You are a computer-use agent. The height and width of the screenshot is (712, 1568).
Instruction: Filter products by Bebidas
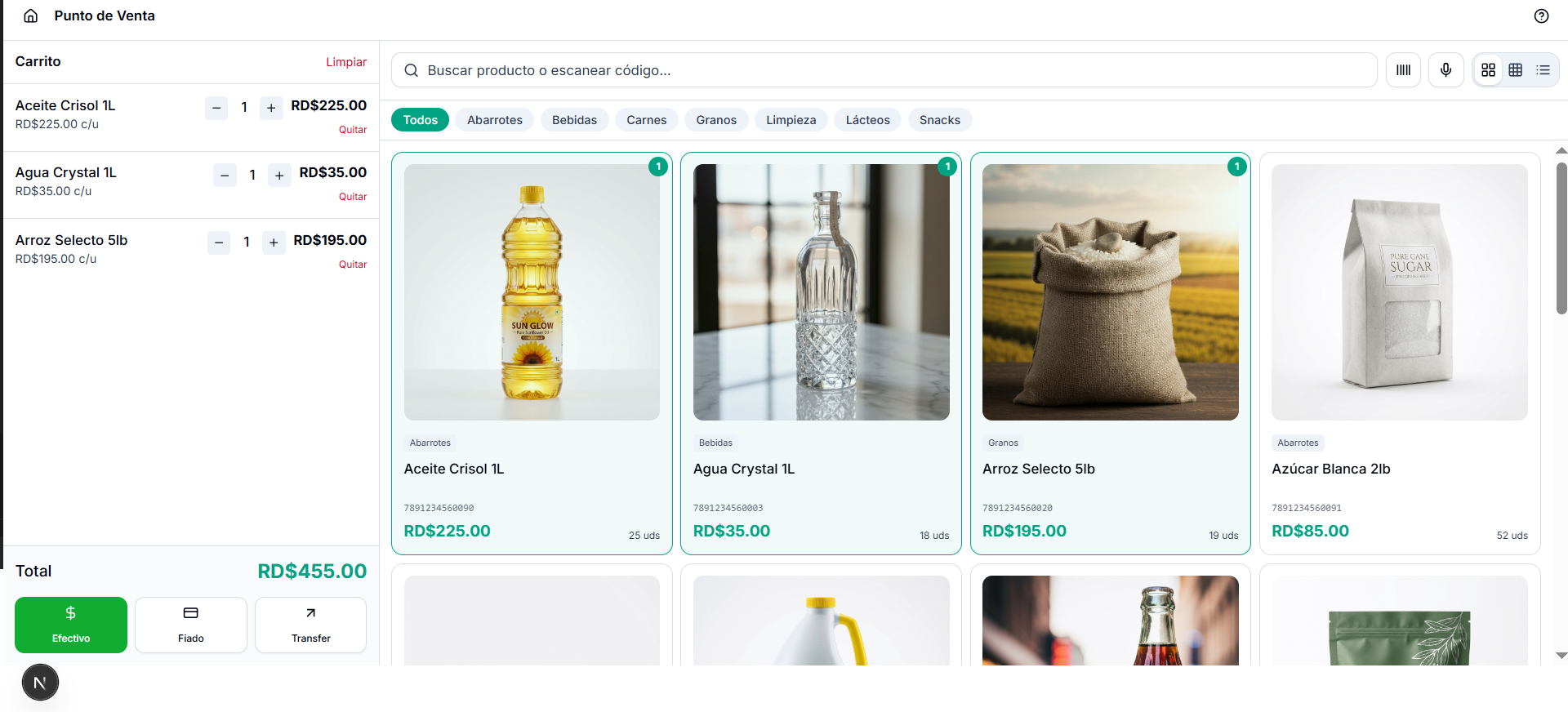coord(574,119)
